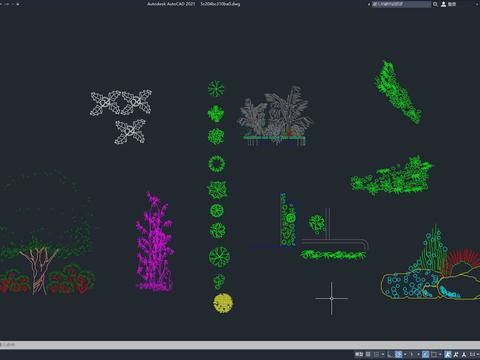
Task: Open the Object Snap settings dropdown arrow
Action: click(440, 354)
